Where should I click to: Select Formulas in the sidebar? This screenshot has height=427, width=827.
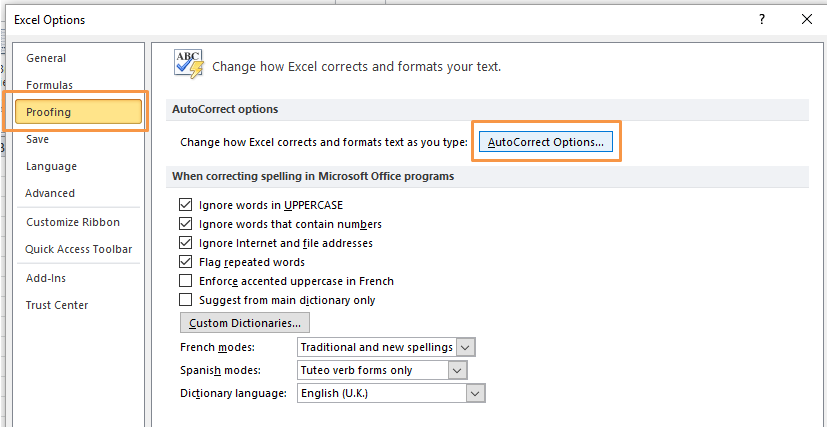pyautogui.click(x=50, y=85)
